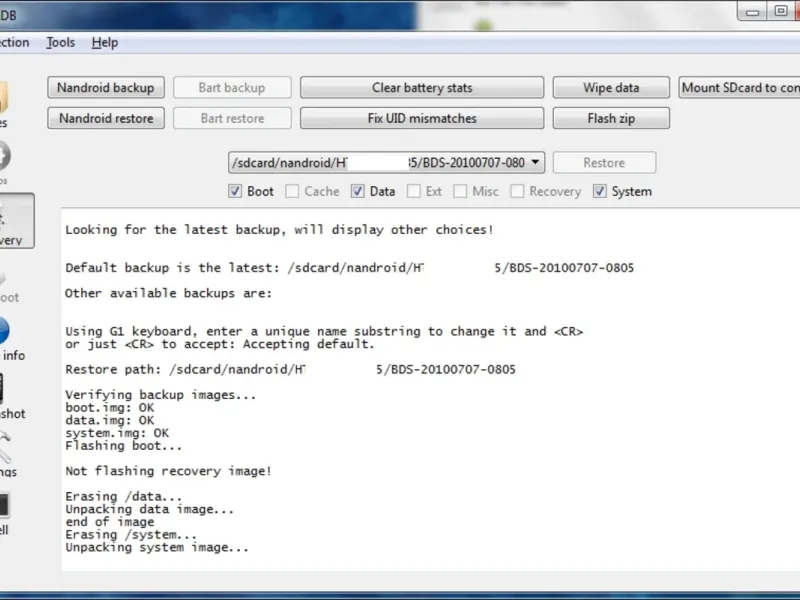Click 'Unpacking data image...' log line
This screenshot has width=800, height=600.
[x=149, y=509]
